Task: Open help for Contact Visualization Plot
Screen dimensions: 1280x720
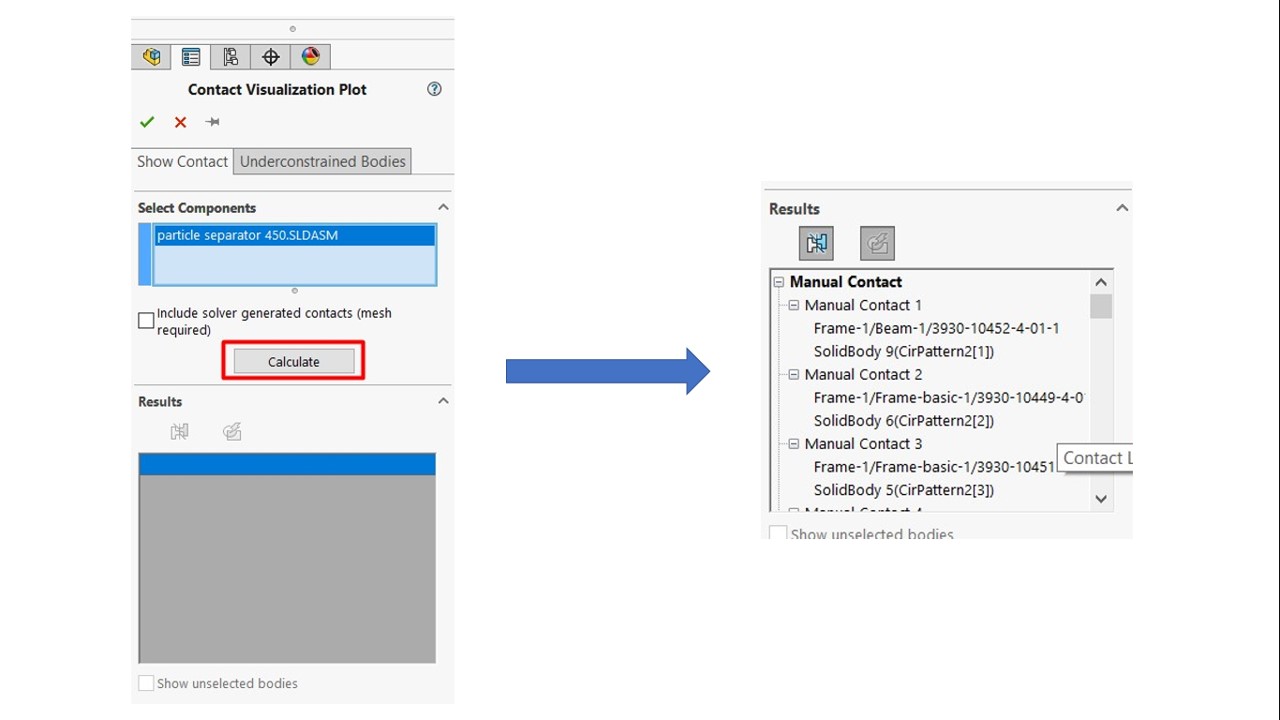Action: coord(434,89)
